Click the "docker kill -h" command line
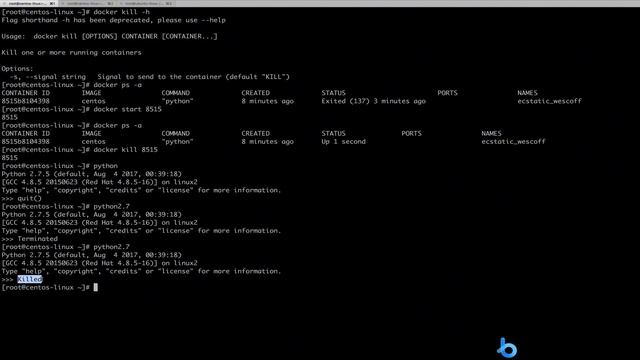The image size is (640, 360). point(76,12)
